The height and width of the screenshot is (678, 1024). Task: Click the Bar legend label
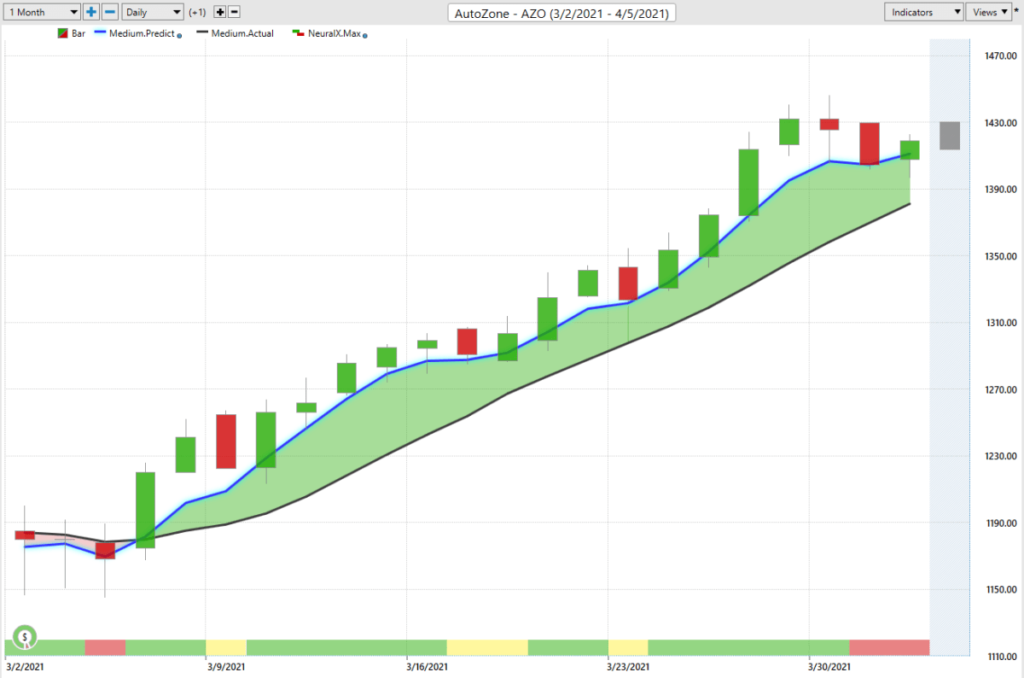click(78, 33)
